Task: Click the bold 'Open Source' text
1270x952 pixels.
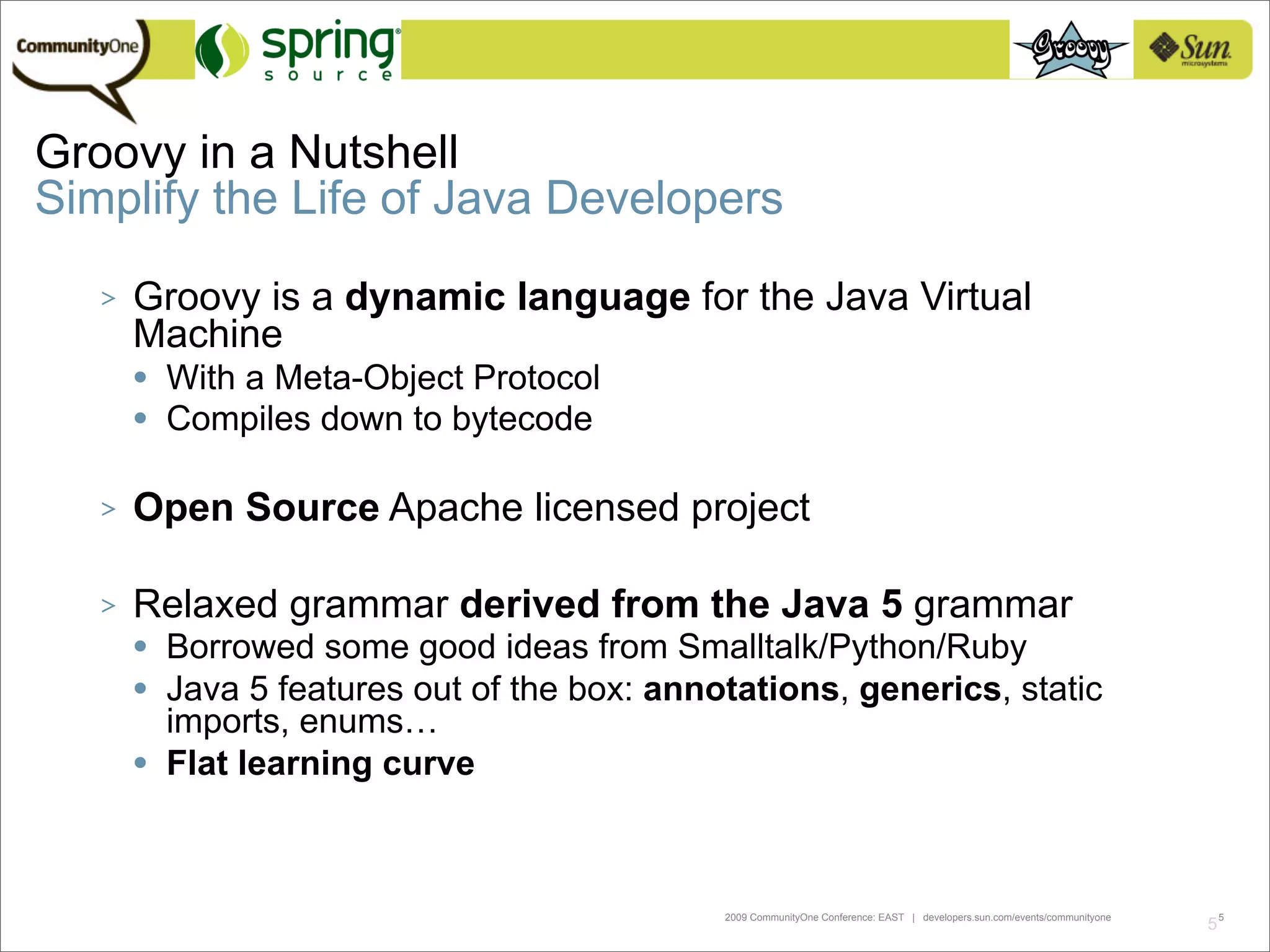Action: tap(256, 508)
